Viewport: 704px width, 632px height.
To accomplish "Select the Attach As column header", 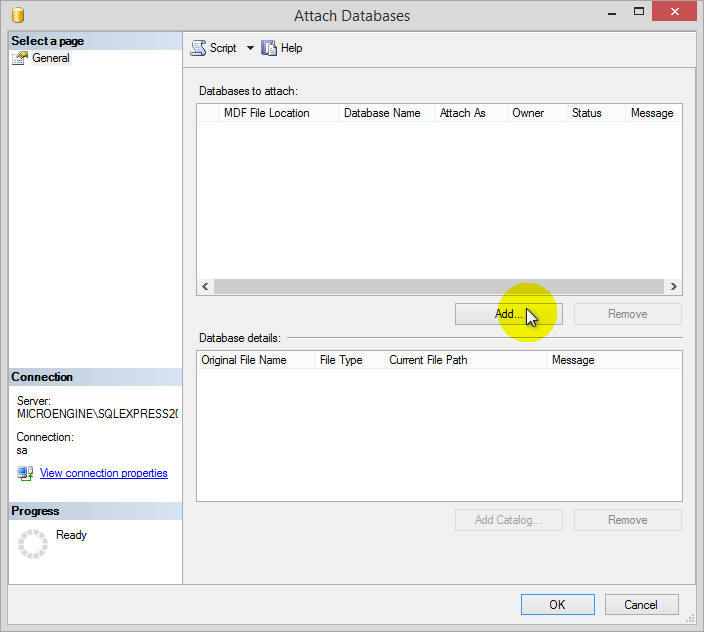I will tap(462, 113).
